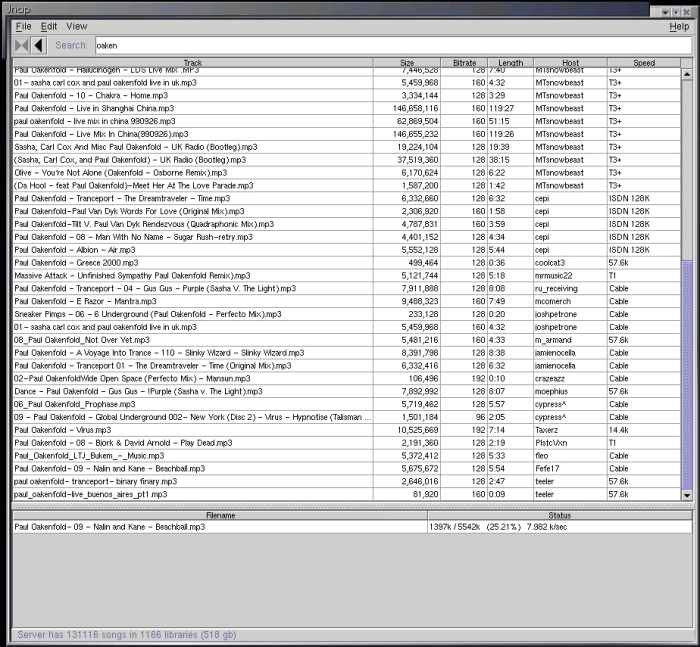The image size is (700, 647).
Task: Click the results list scrollbar thumb
Action: click(687, 375)
